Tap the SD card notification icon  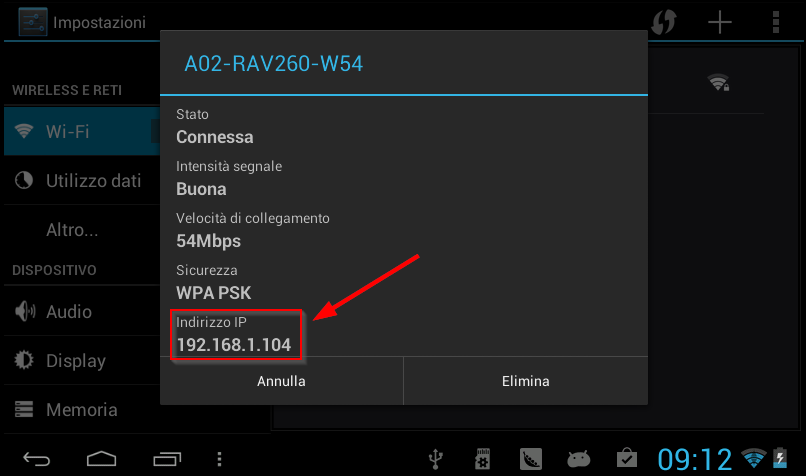coord(482,459)
